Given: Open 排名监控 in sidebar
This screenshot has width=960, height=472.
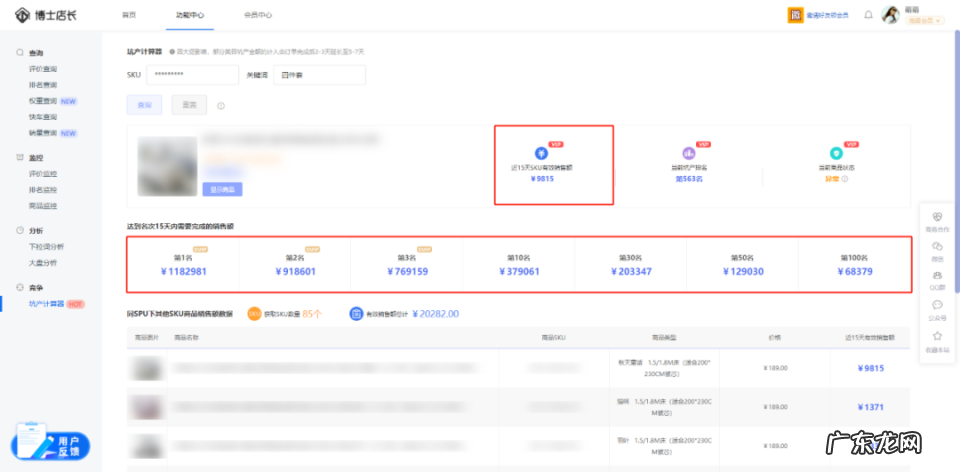Looking at the screenshot, I should 43,190.
